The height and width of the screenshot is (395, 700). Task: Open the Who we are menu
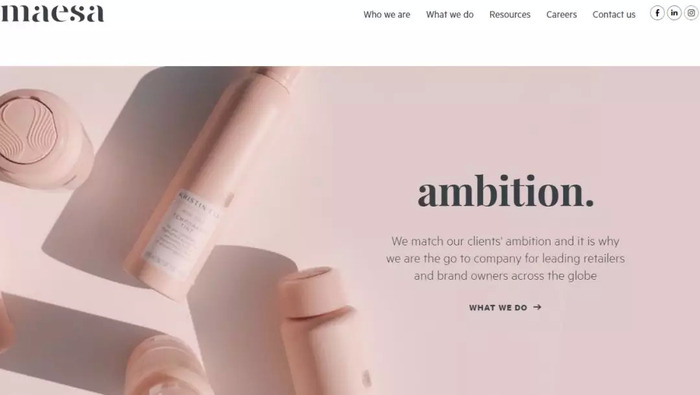387,15
